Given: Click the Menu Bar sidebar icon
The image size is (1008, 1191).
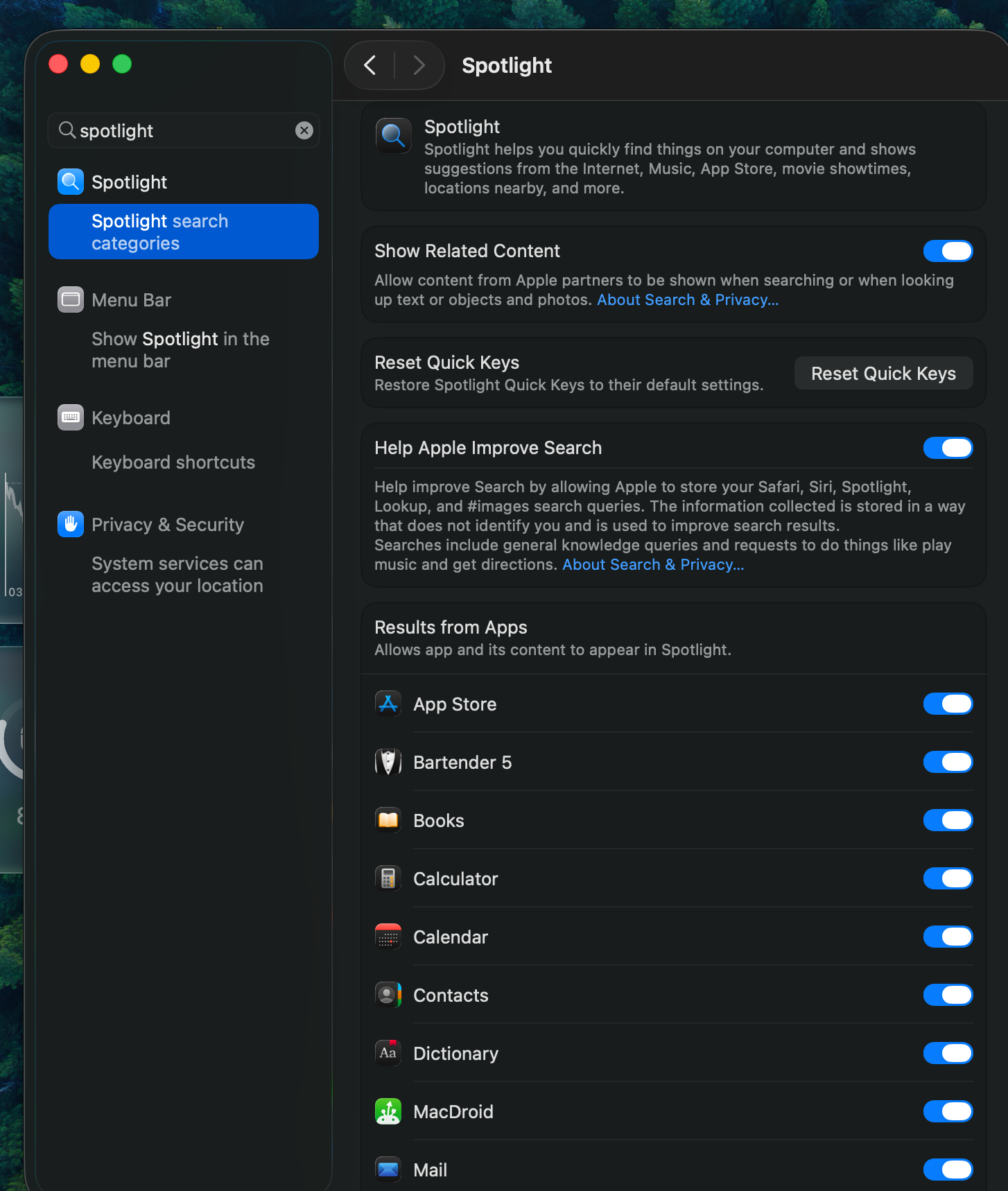Looking at the screenshot, I should [70, 299].
